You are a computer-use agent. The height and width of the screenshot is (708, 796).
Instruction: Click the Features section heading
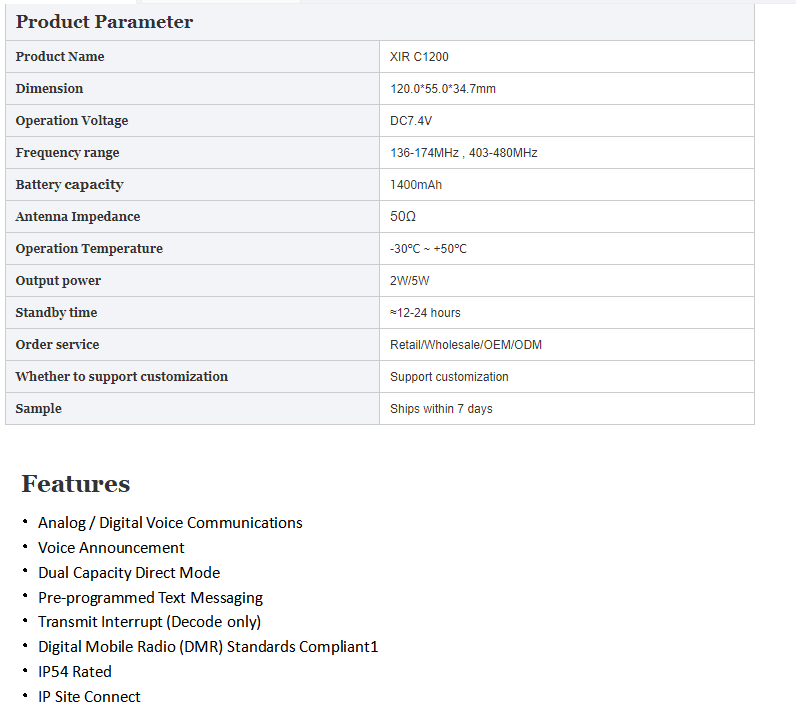(x=76, y=484)
